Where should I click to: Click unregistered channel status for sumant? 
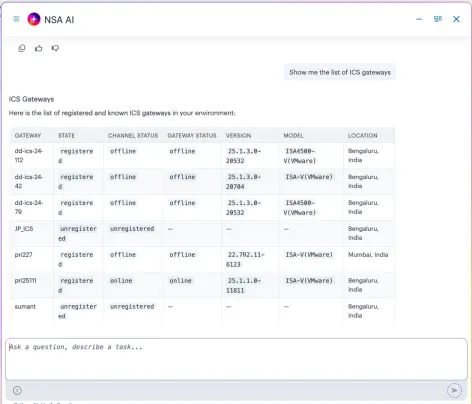132,306
